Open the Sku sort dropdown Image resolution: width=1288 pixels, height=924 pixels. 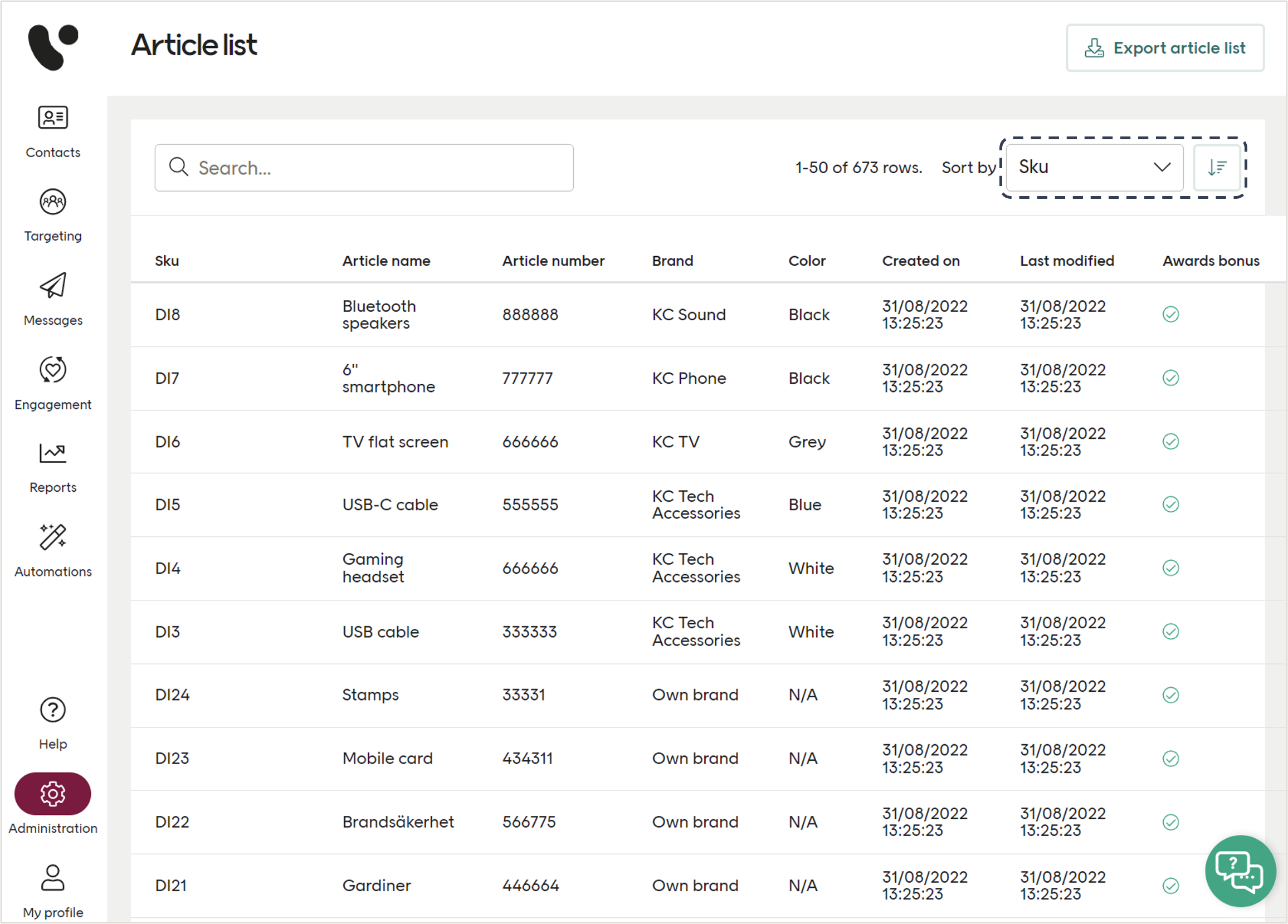(1093, 167)
